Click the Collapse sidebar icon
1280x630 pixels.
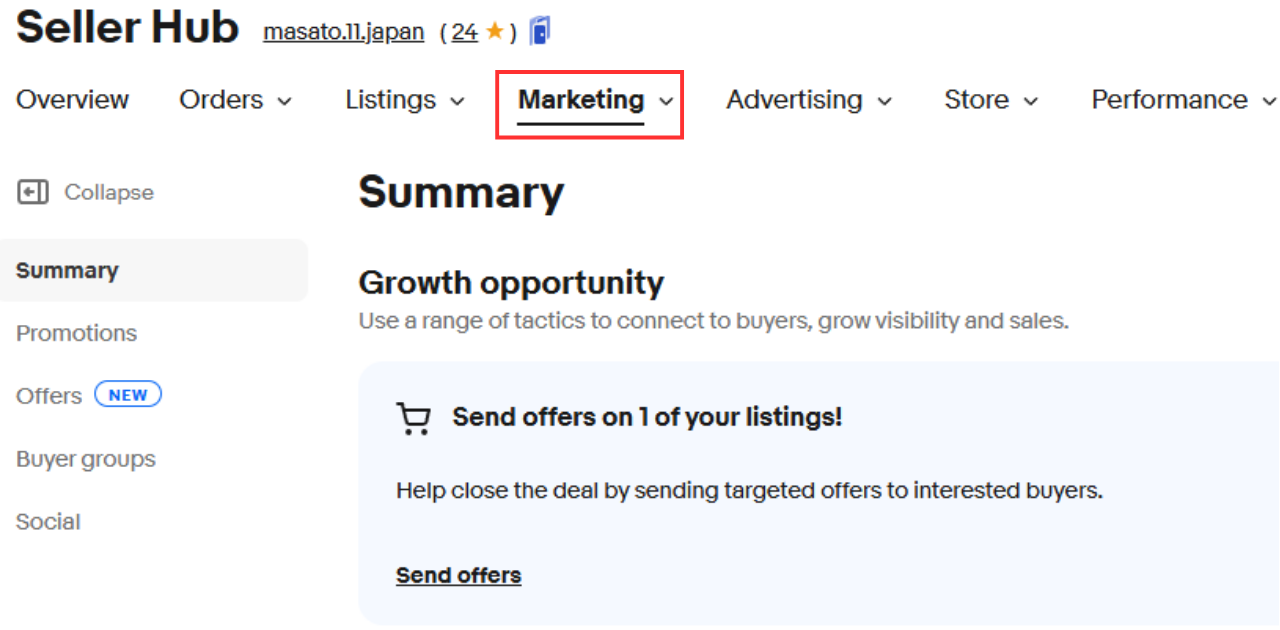pos(33,192)
